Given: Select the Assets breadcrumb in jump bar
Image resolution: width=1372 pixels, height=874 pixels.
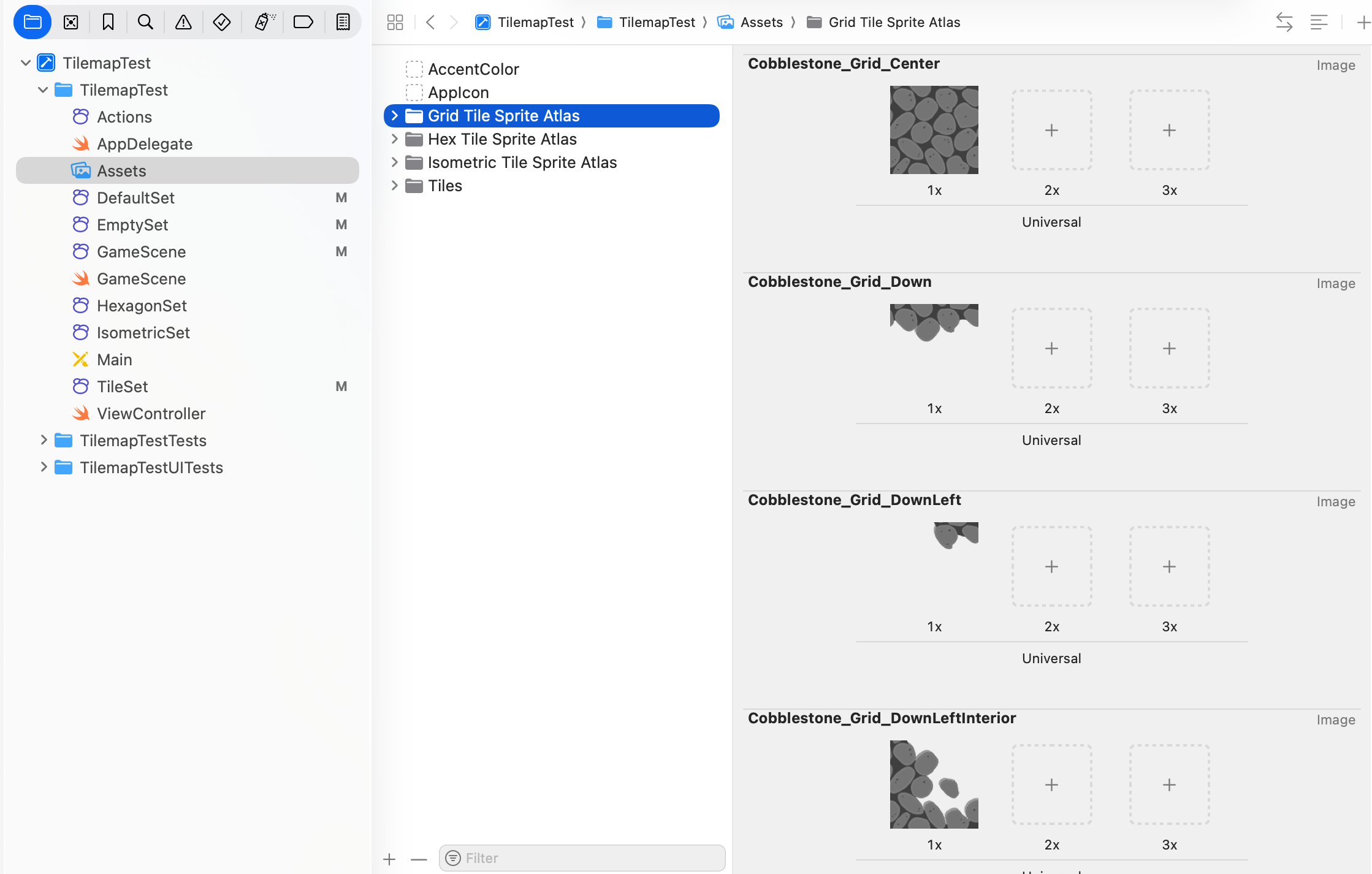Looking at the screenshot, I should [x=761, y=23].
